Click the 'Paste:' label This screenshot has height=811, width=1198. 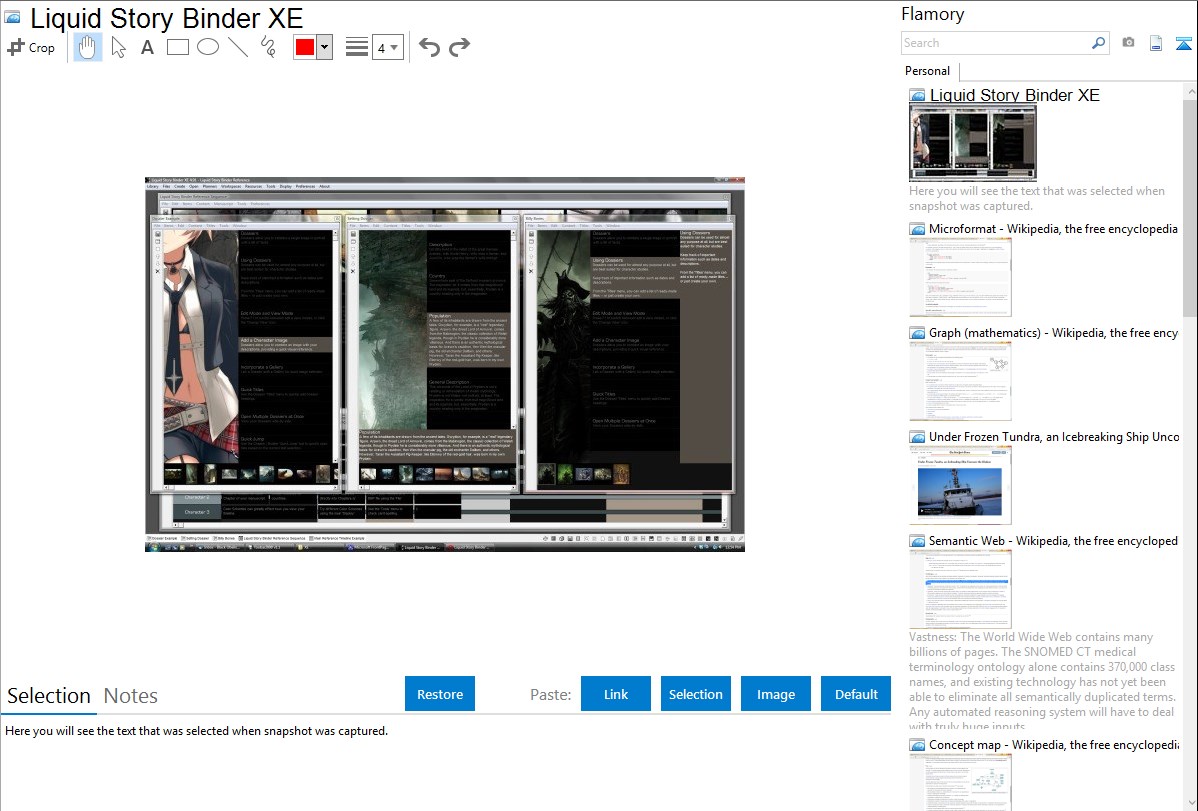point(551,694)
